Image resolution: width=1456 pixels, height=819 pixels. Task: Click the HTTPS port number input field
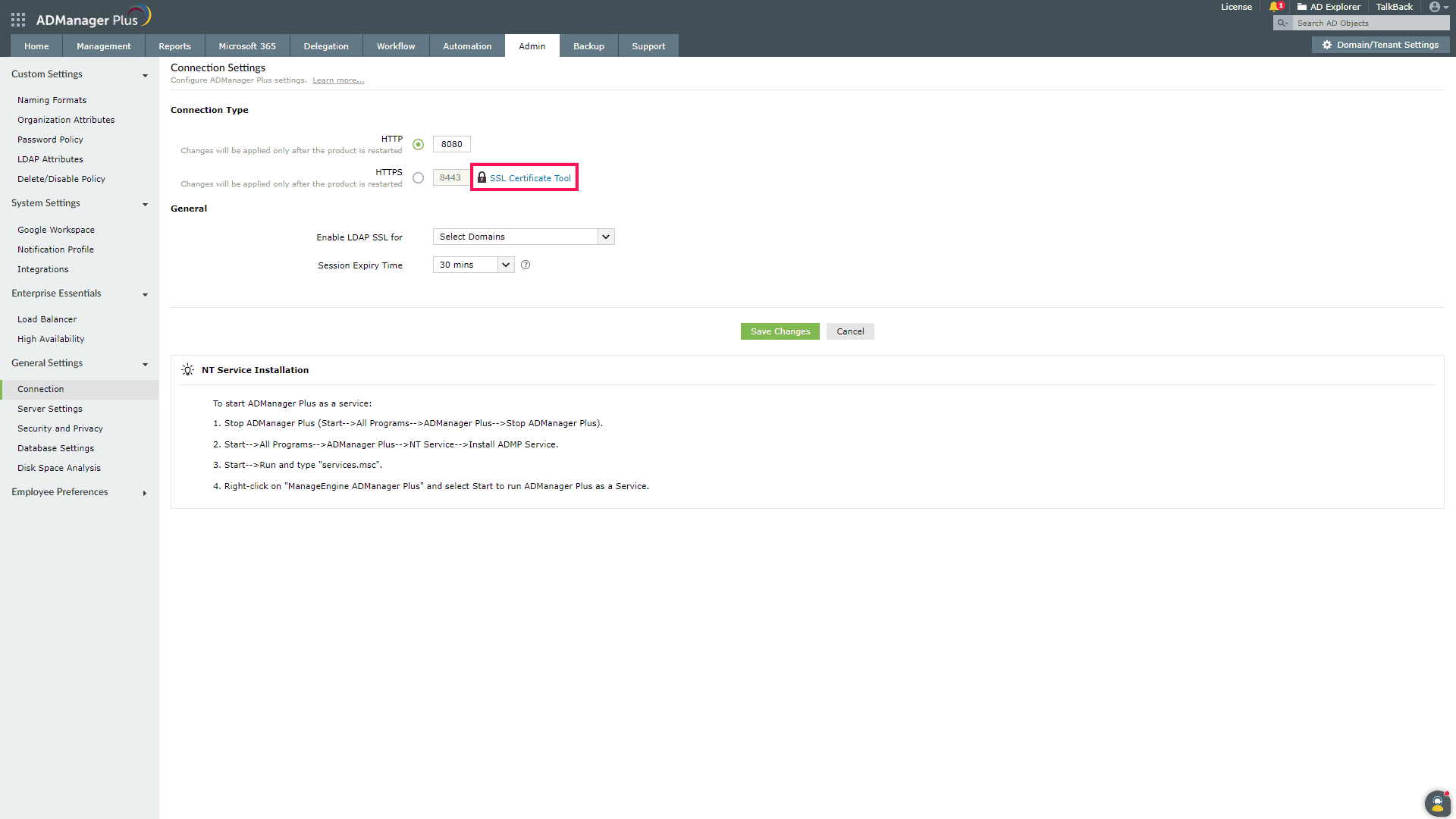pos(449,177)
